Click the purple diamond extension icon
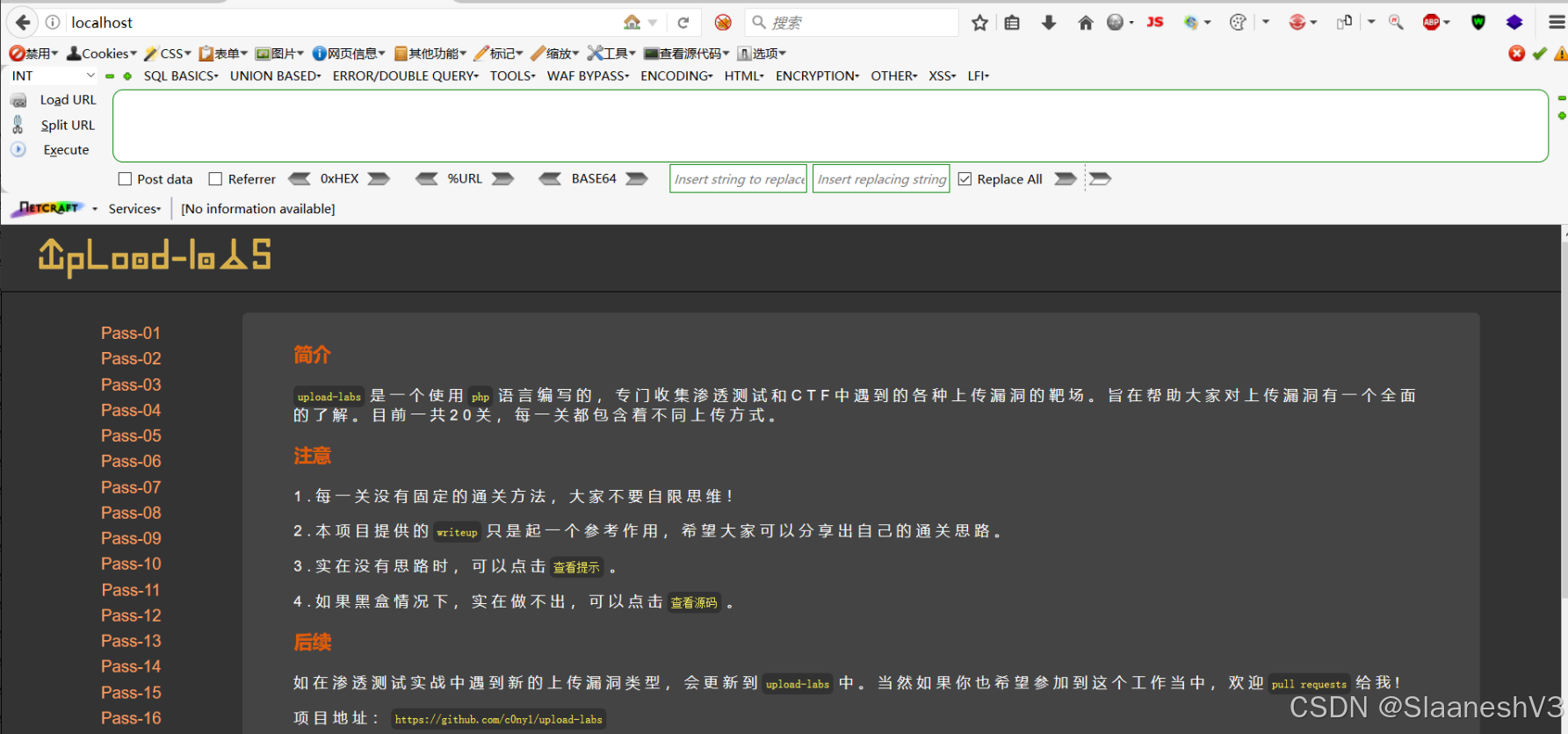The height and width of the screenshot is (734, 1568). point(1514,23)
